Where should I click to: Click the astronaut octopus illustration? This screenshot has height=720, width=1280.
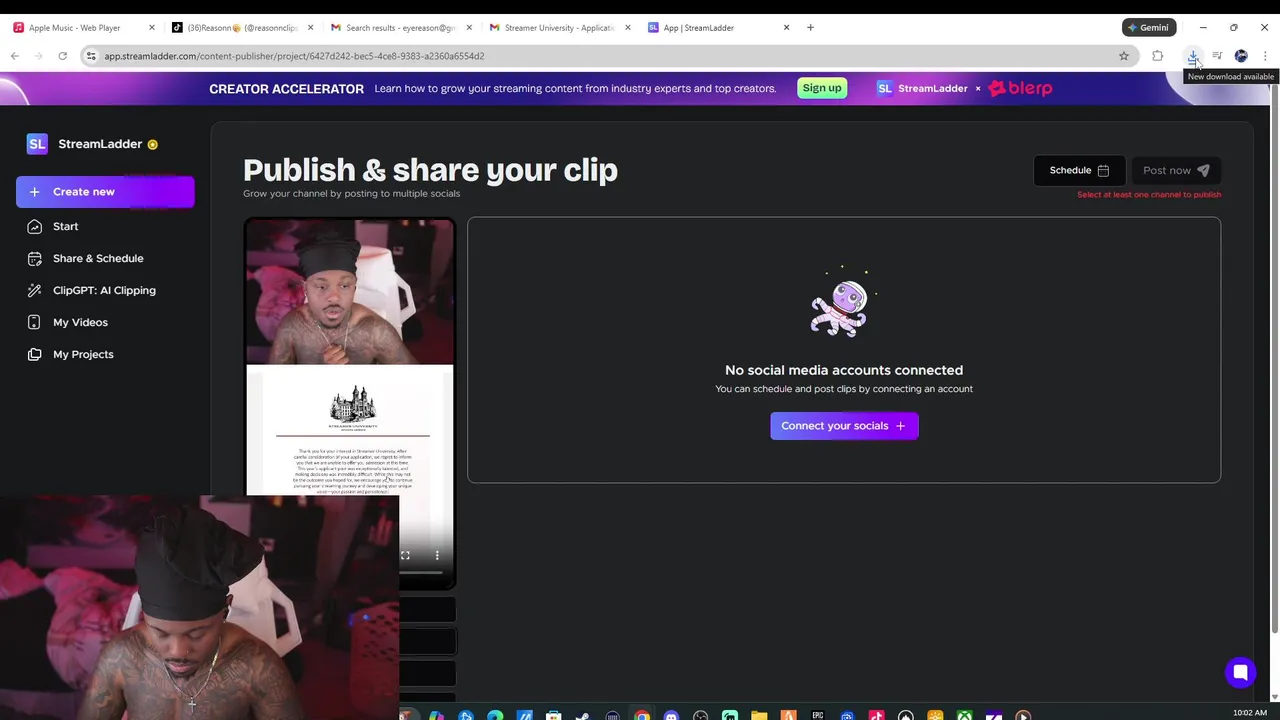pyautogui.click(x=843, y=304)
